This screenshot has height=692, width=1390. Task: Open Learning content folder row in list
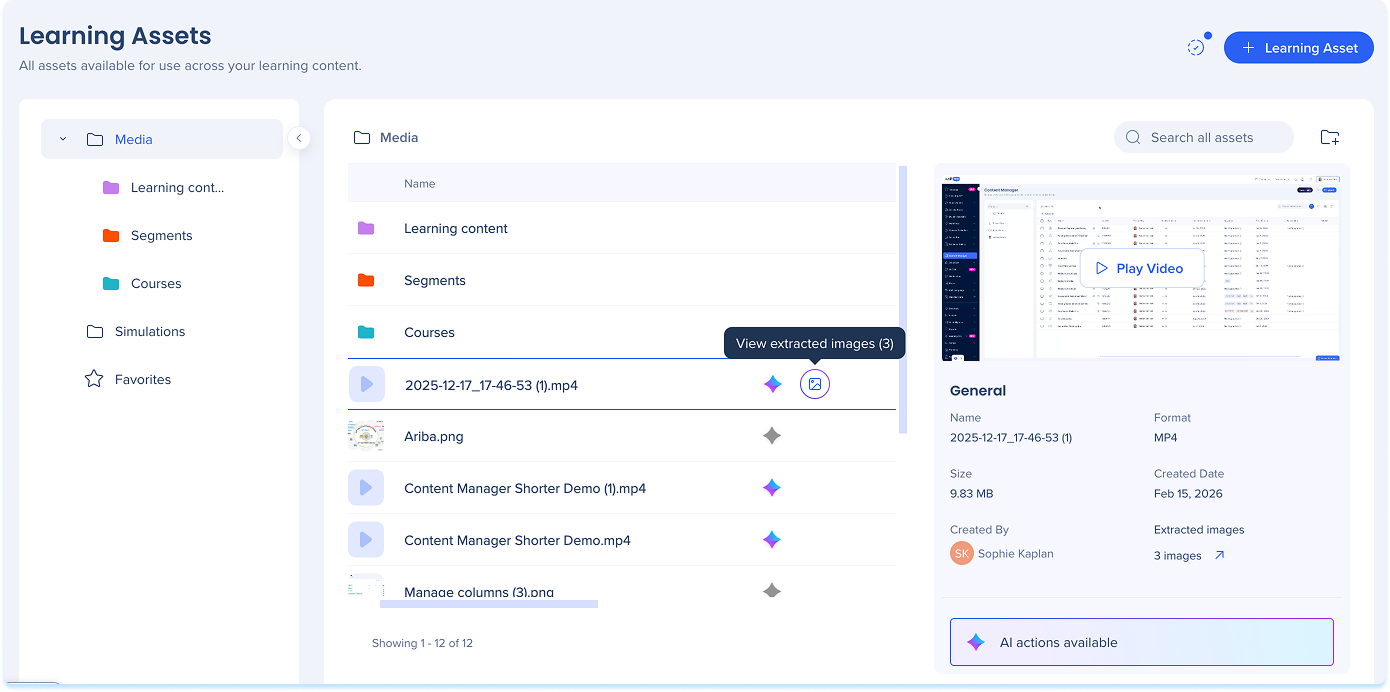456,228
